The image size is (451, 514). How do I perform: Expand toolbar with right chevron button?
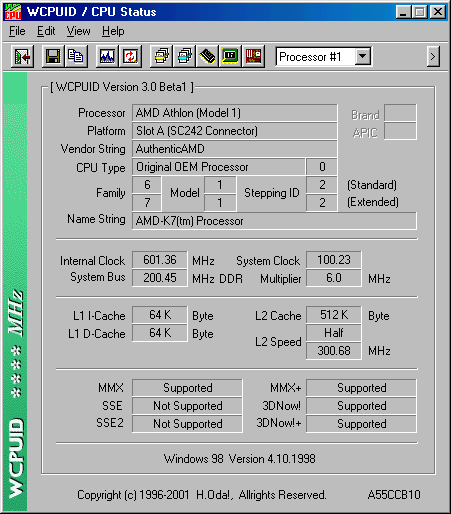point(433,57)
